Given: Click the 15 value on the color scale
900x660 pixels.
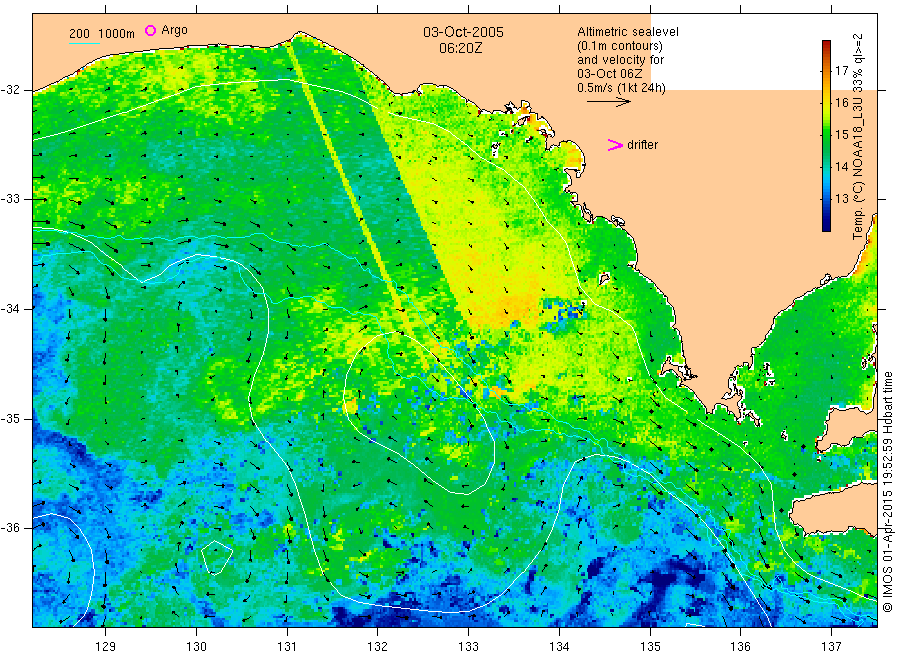Looking at the screenshot, I should 841,134.
